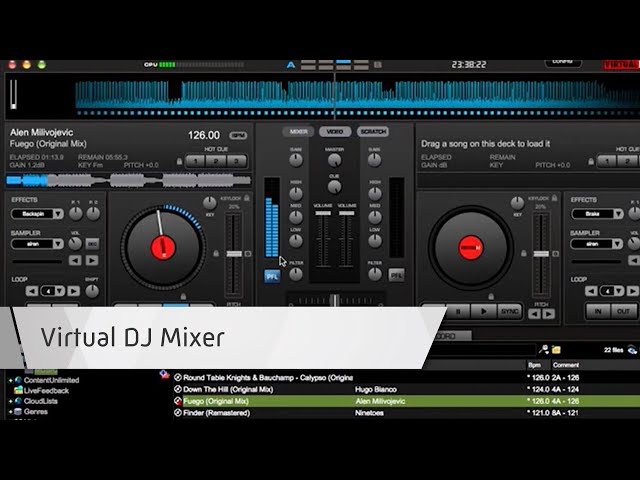Select the Finder (Remastered) track row
The image size is (640, 480).
click(406, 413)
